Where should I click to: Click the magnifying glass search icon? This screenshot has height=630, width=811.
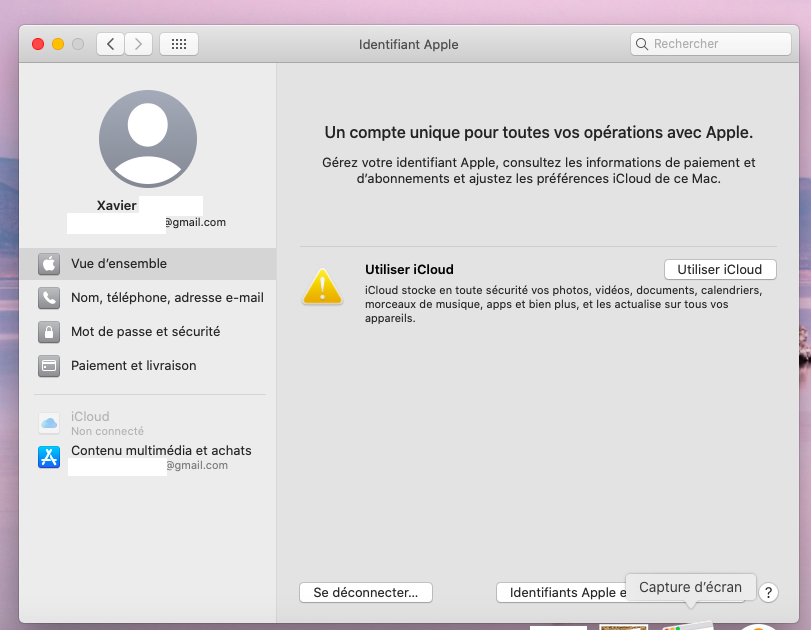coord(642,44)
